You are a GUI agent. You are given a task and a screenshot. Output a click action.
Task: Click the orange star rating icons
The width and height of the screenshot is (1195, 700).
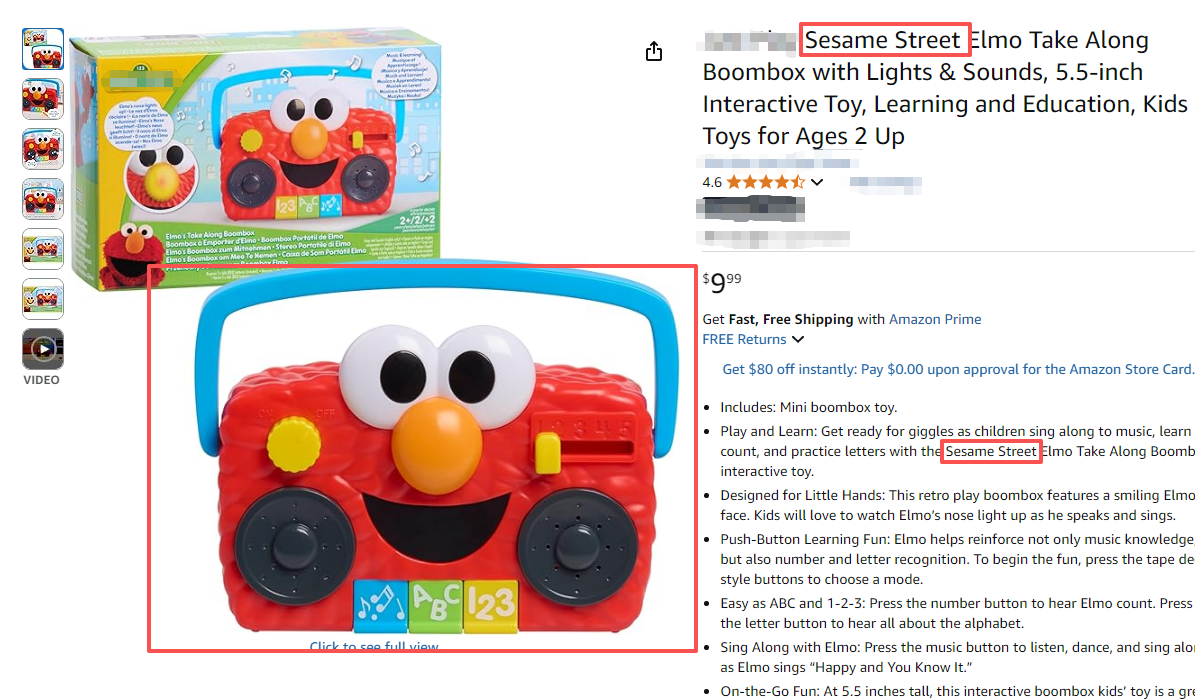click(x=765, y=182)
